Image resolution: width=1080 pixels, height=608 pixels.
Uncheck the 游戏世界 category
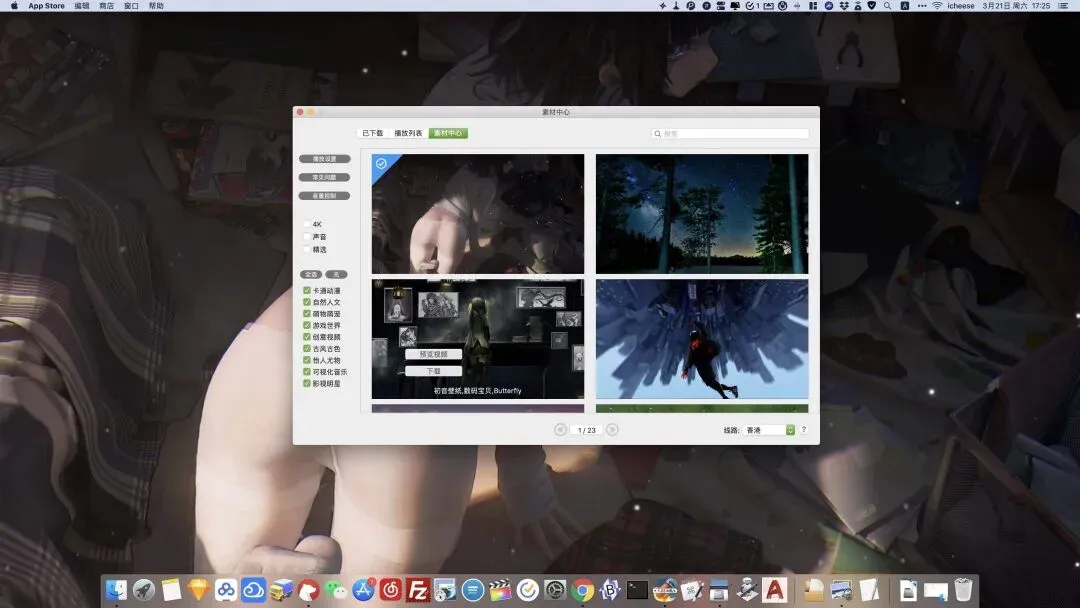[307, 326]
